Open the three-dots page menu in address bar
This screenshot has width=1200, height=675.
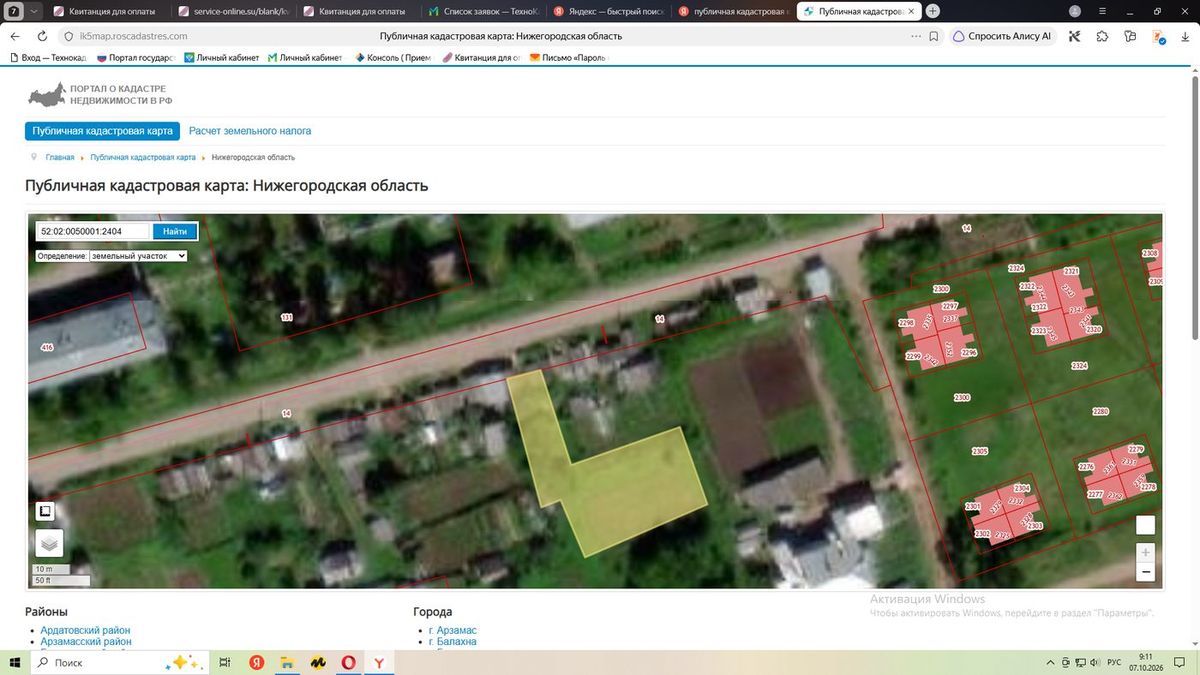point(916,36)
